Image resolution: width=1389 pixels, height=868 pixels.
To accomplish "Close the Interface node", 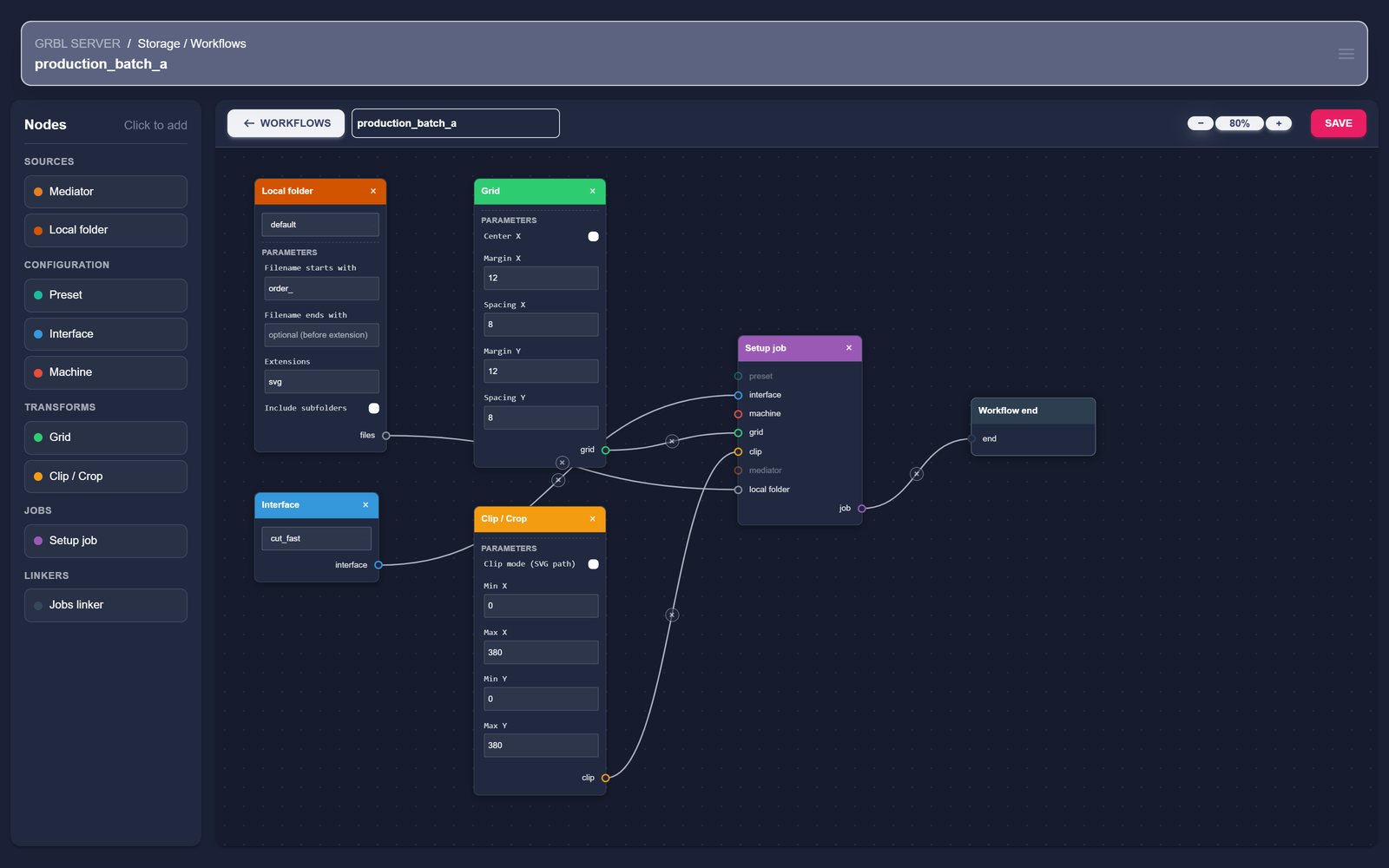I will point(365,505).
